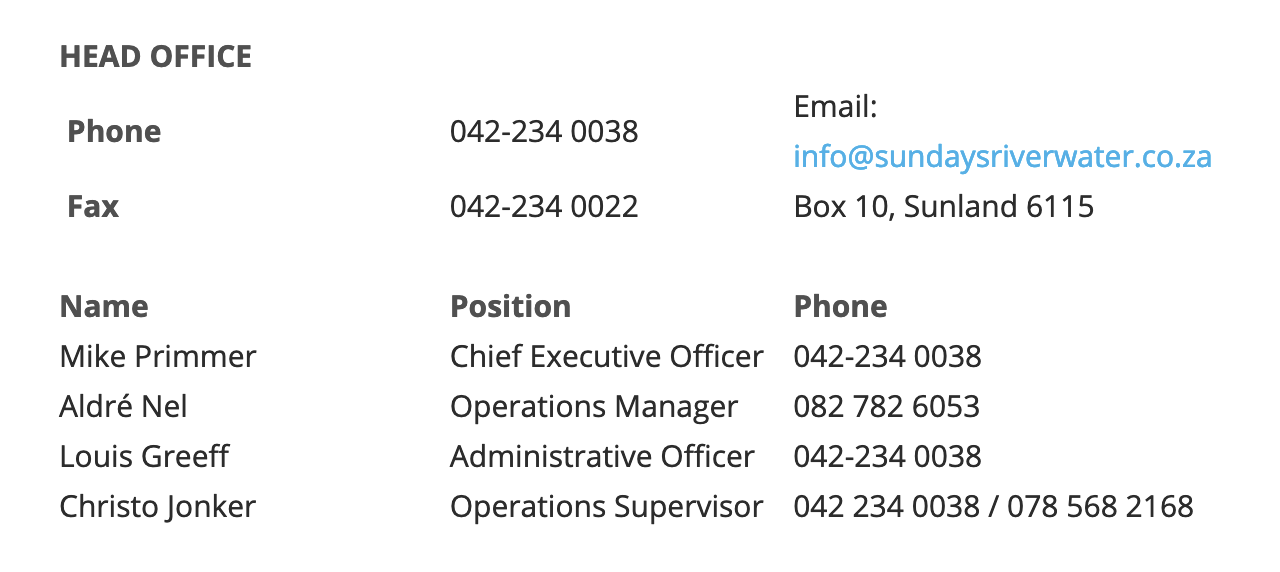This screenshot has width=1280, height=572.
Task: Select the name Christo Jonker
Action: 158,507
